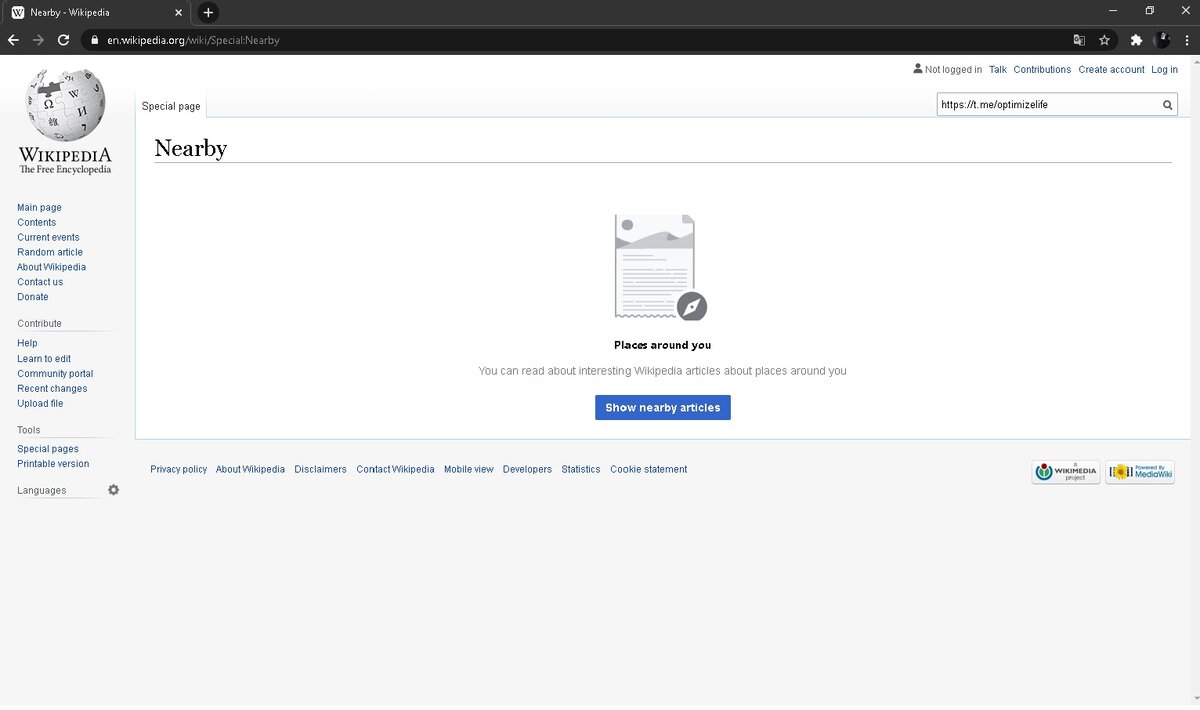Click the Tools sidebar heading
Viewport: 1200px width, 710px height.
tap(29, 430)
